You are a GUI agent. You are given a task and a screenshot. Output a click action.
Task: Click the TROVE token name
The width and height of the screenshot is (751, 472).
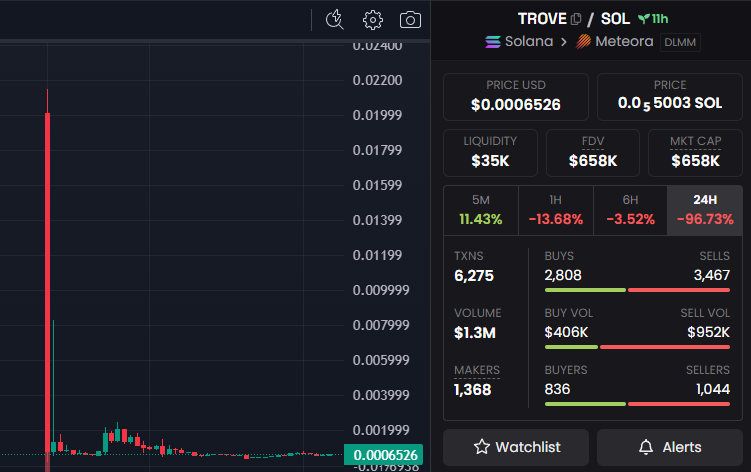point(542,19)
